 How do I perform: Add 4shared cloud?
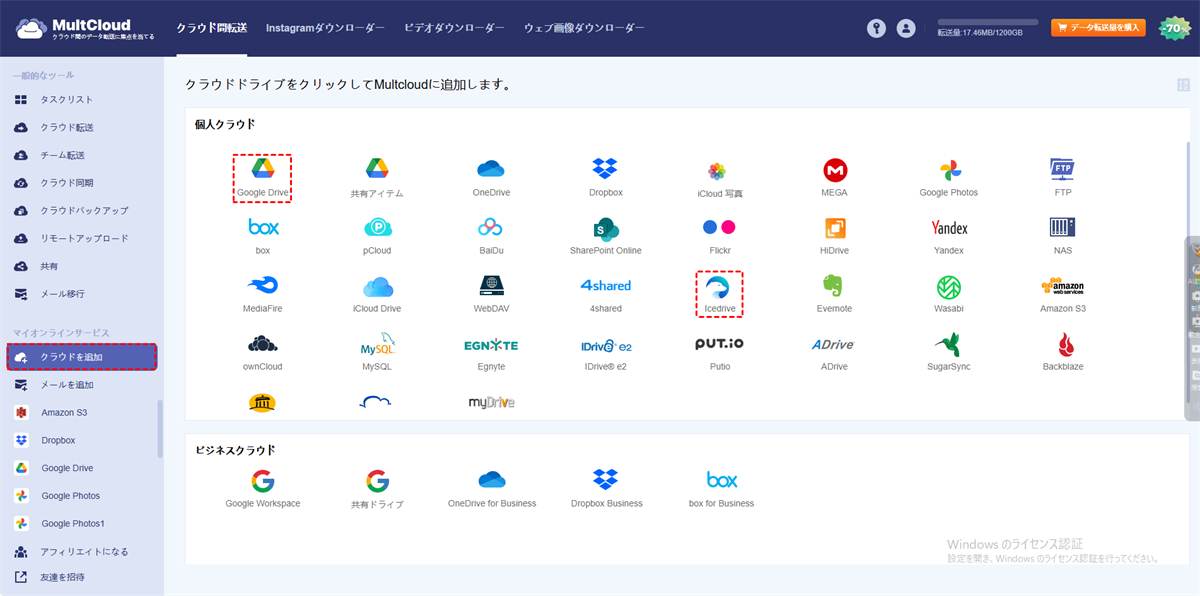(606, 294)
